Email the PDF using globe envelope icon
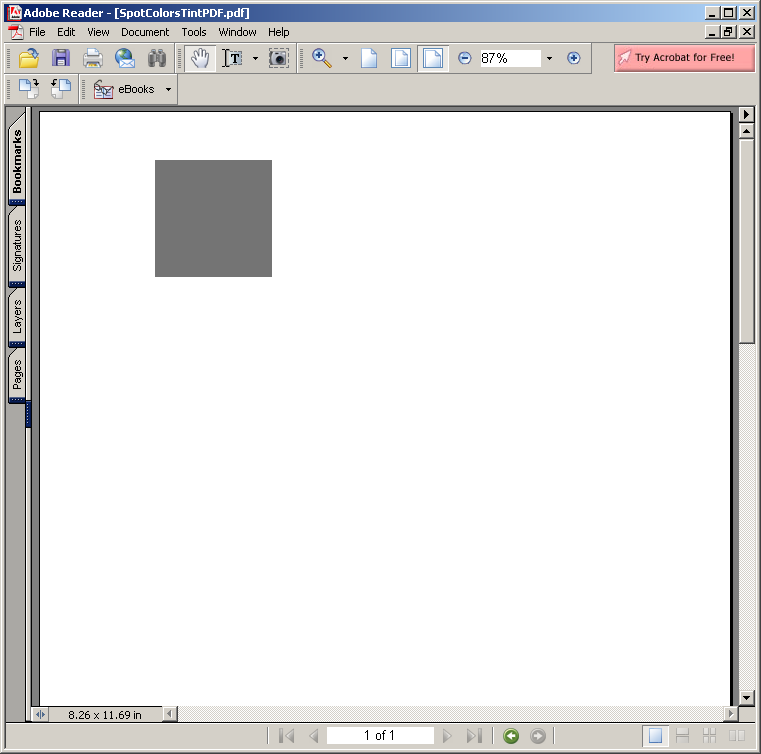This screenshot has height=754, width=761. (x=125, y=58)
